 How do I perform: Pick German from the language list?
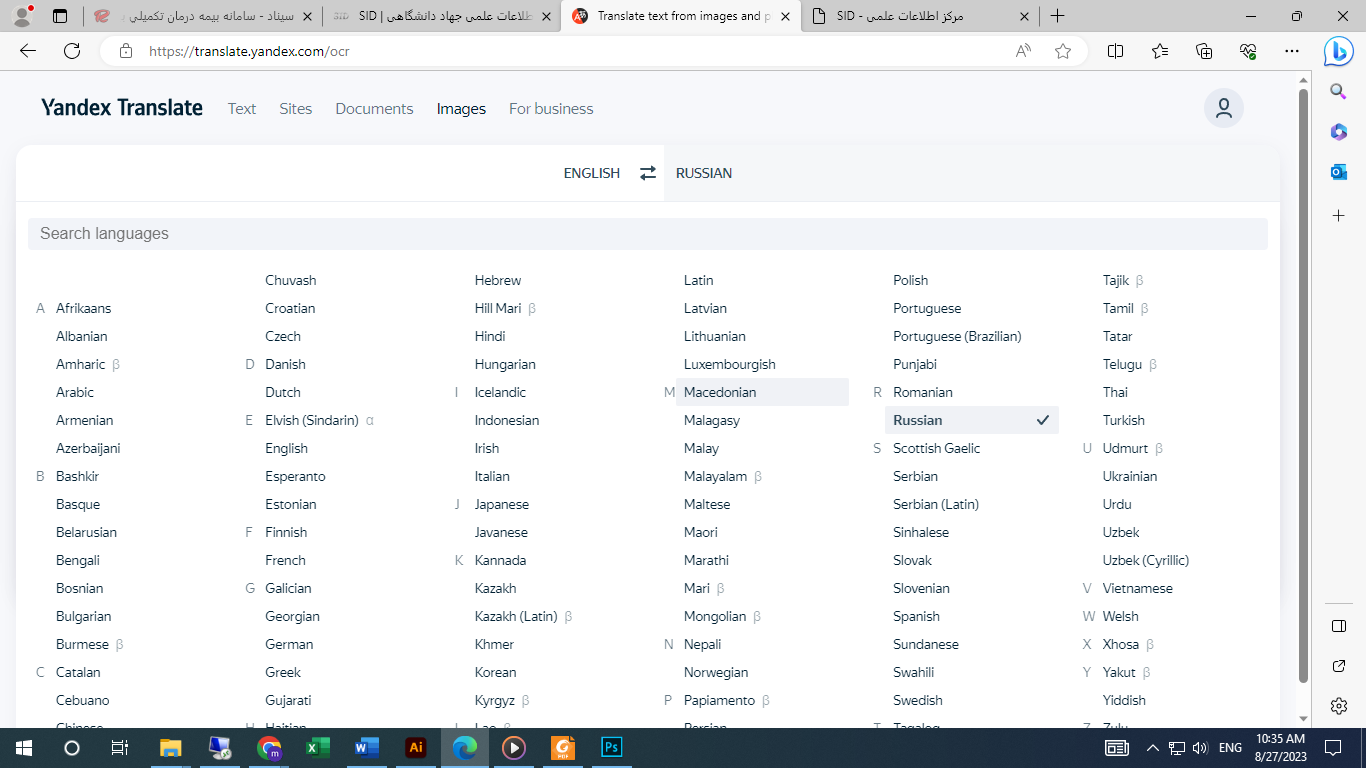pyautogui.click(x=289, y=644)
